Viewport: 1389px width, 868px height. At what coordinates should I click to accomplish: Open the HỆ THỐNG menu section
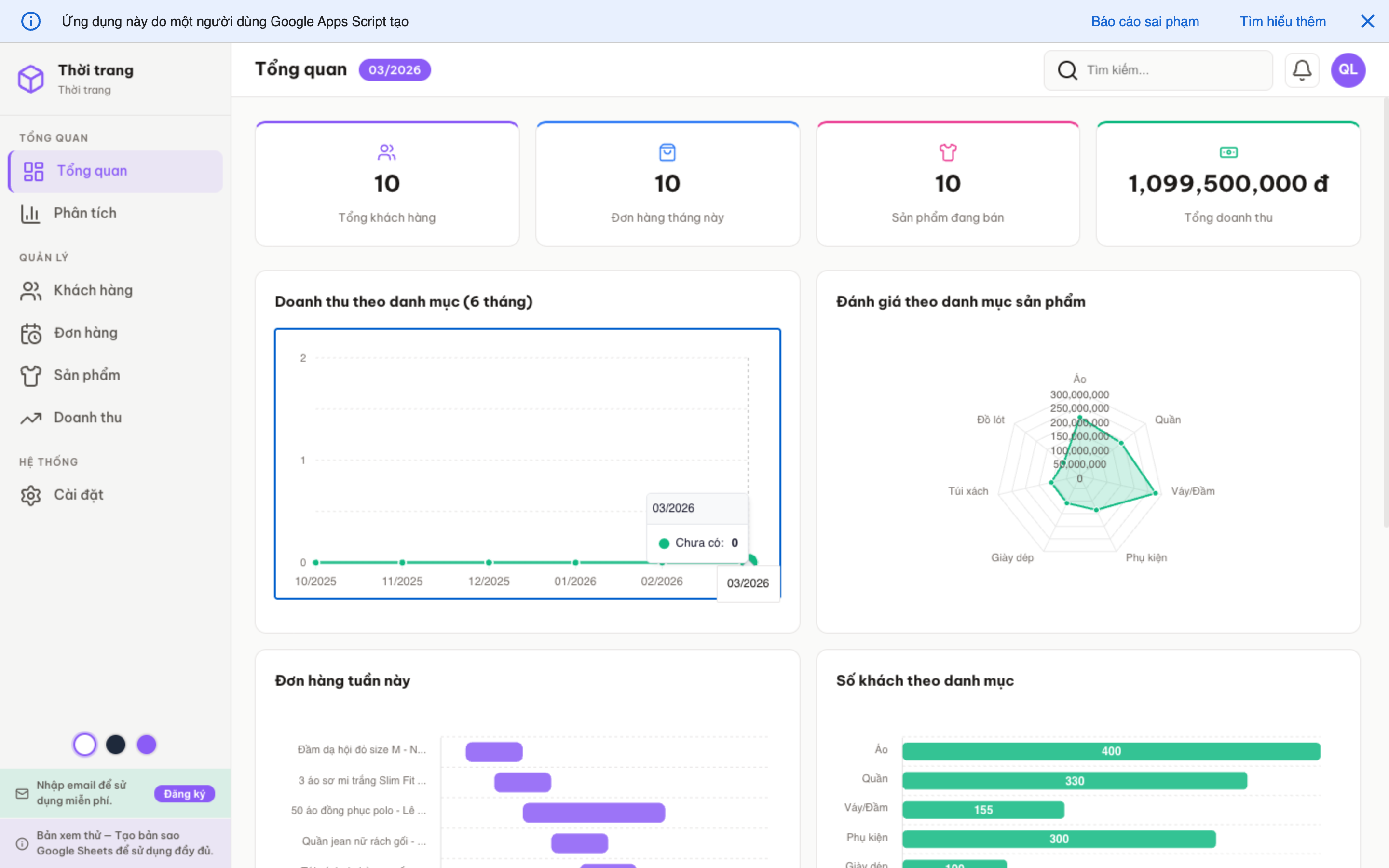48,461
